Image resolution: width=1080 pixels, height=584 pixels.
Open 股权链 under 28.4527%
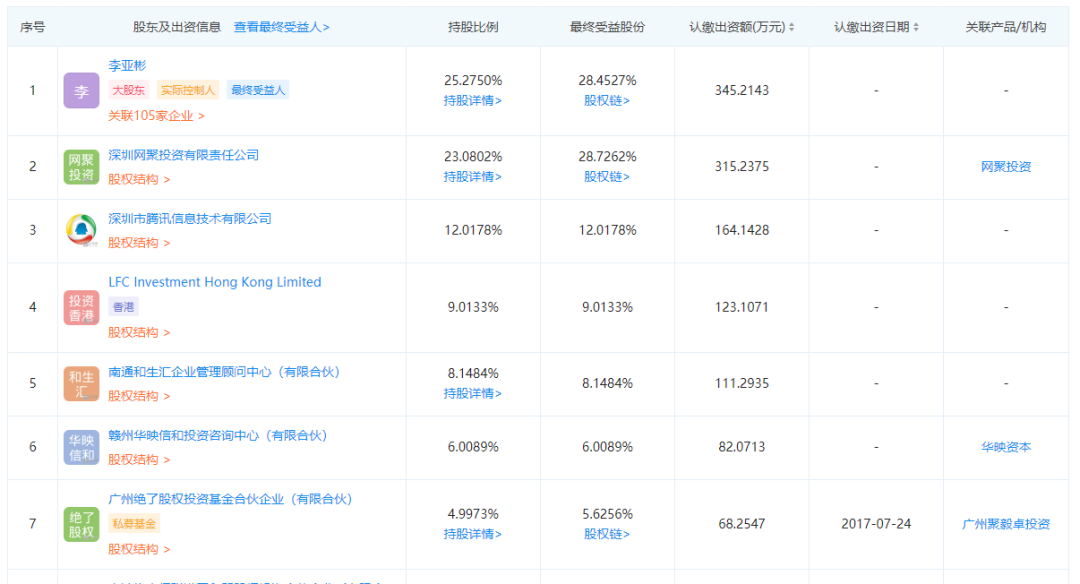point(607,101)
